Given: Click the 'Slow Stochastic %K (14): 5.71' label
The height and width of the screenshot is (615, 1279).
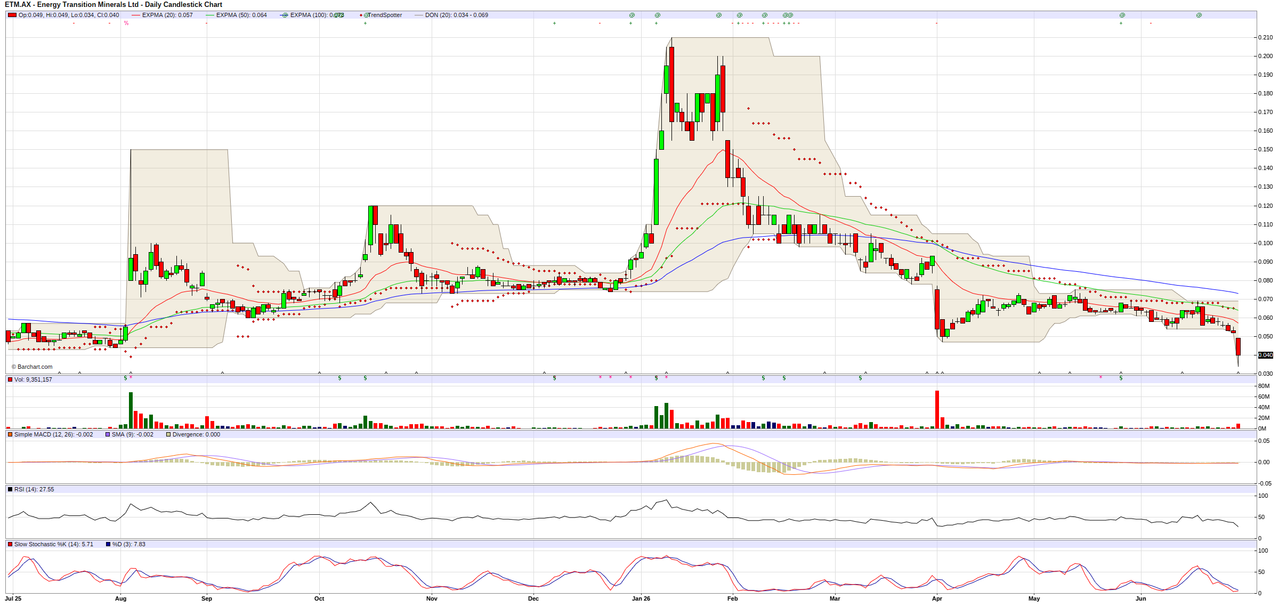Looking at the screenshot, I should click(55, 545).
